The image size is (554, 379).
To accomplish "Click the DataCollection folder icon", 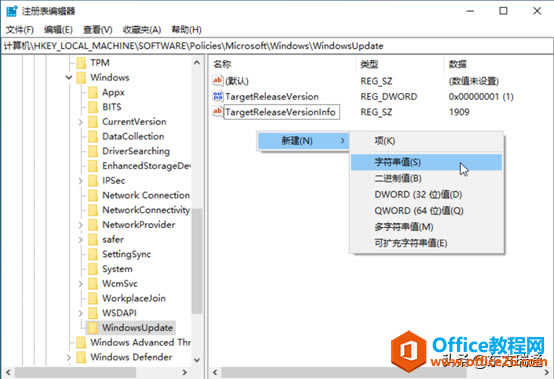I will (93, 137).
